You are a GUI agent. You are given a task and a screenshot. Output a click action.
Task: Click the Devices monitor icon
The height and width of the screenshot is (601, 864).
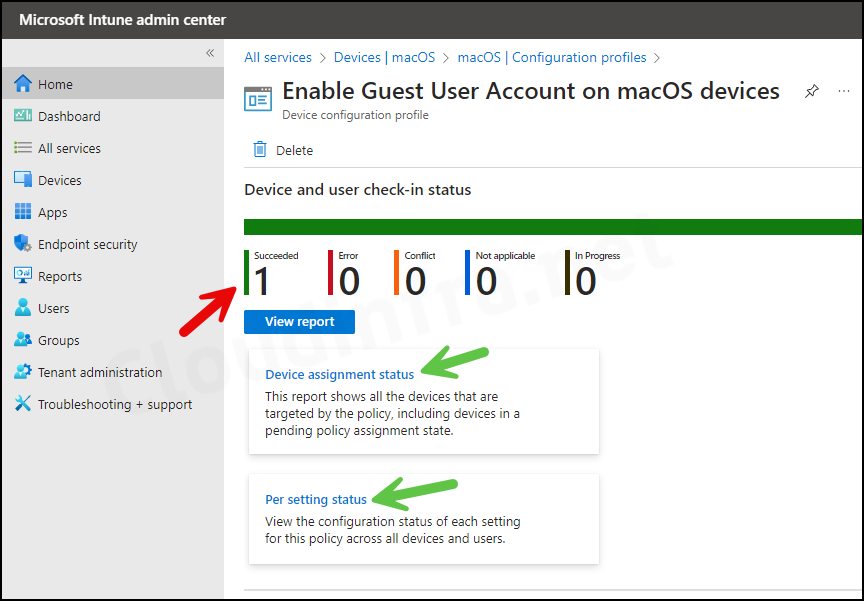click(23, 180)
